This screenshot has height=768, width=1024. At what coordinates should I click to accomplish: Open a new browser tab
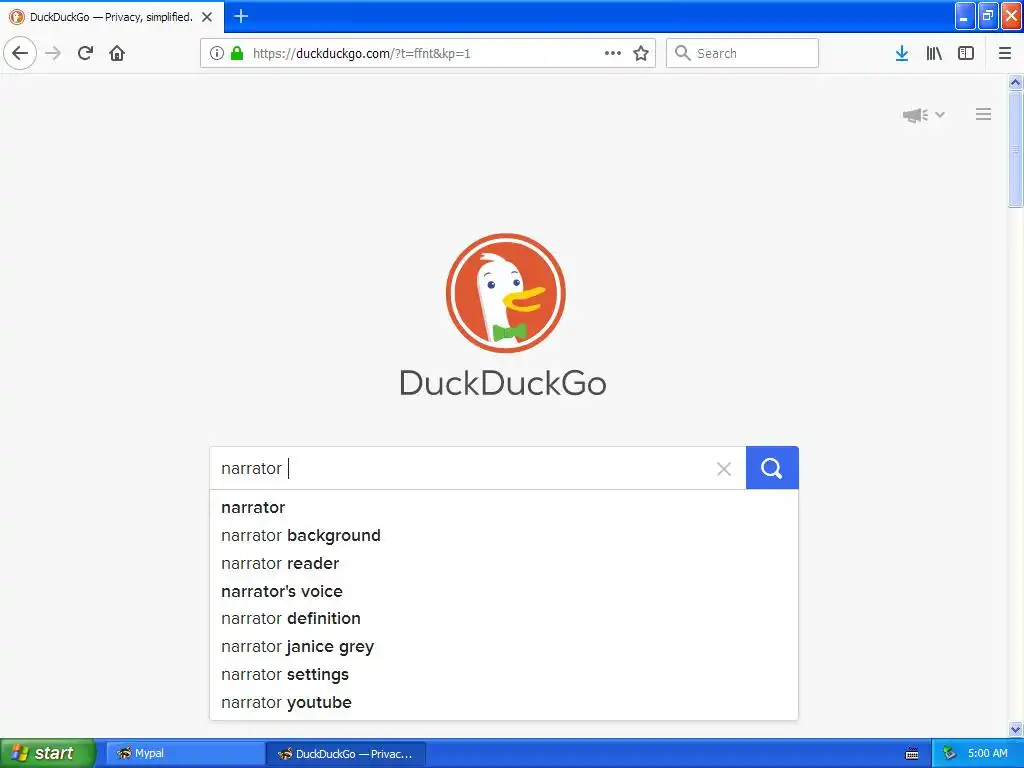[240, 16]
